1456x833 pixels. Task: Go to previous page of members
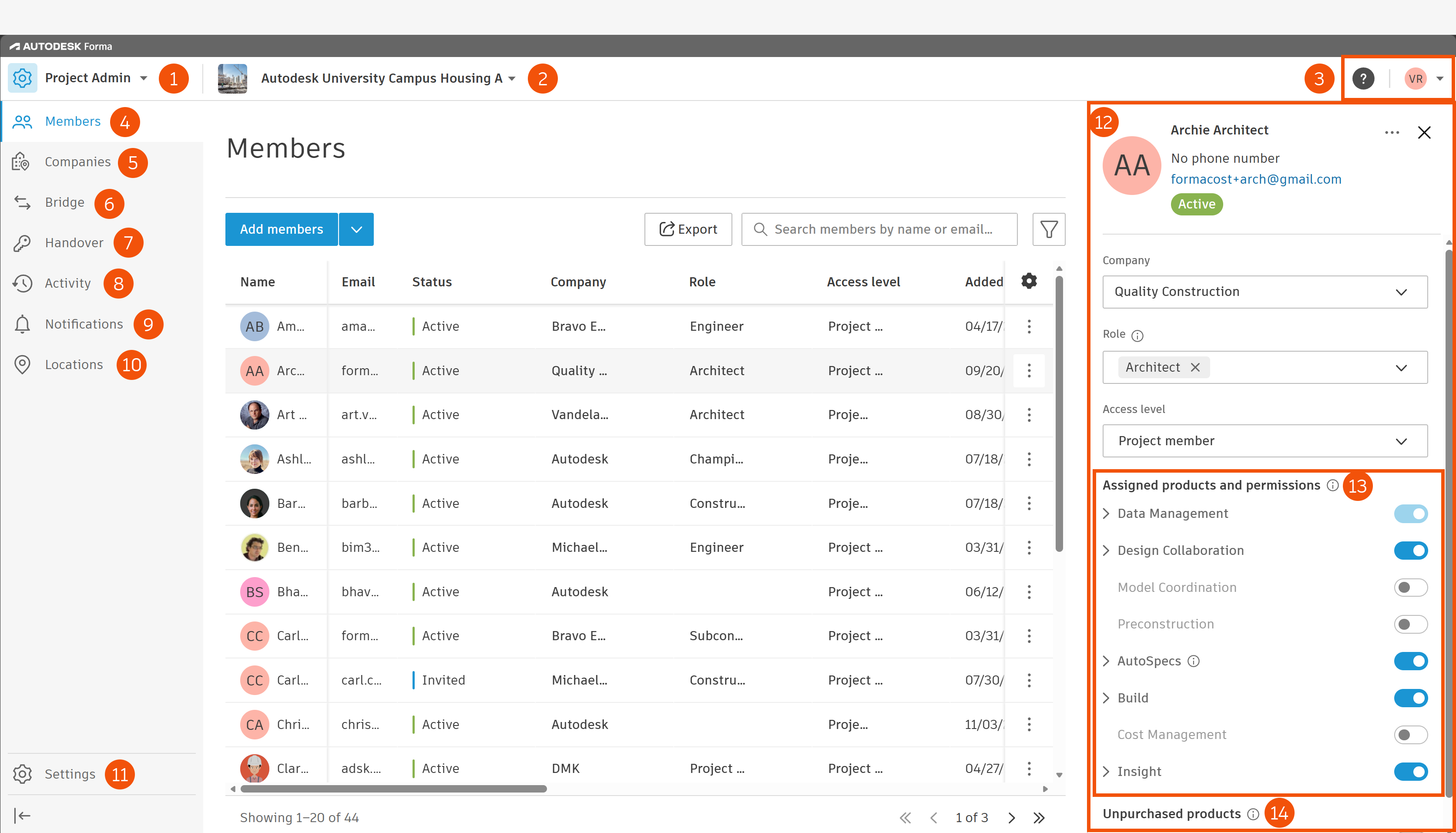tap(933, 818)
